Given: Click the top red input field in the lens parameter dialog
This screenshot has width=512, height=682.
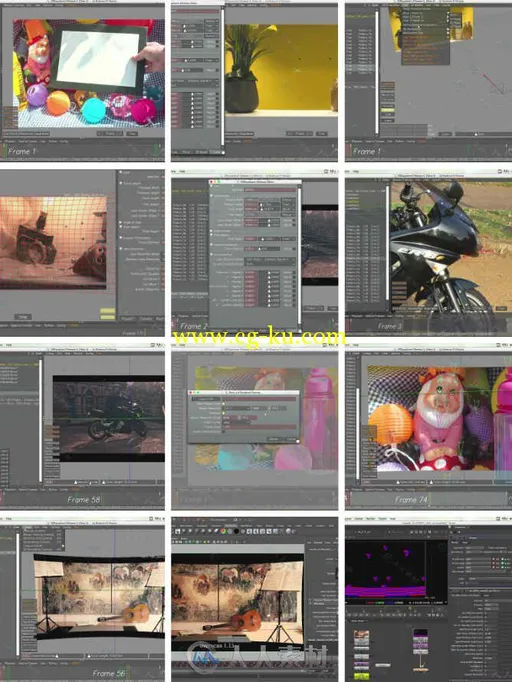Looking at the screenshot, I should [270, 190].
